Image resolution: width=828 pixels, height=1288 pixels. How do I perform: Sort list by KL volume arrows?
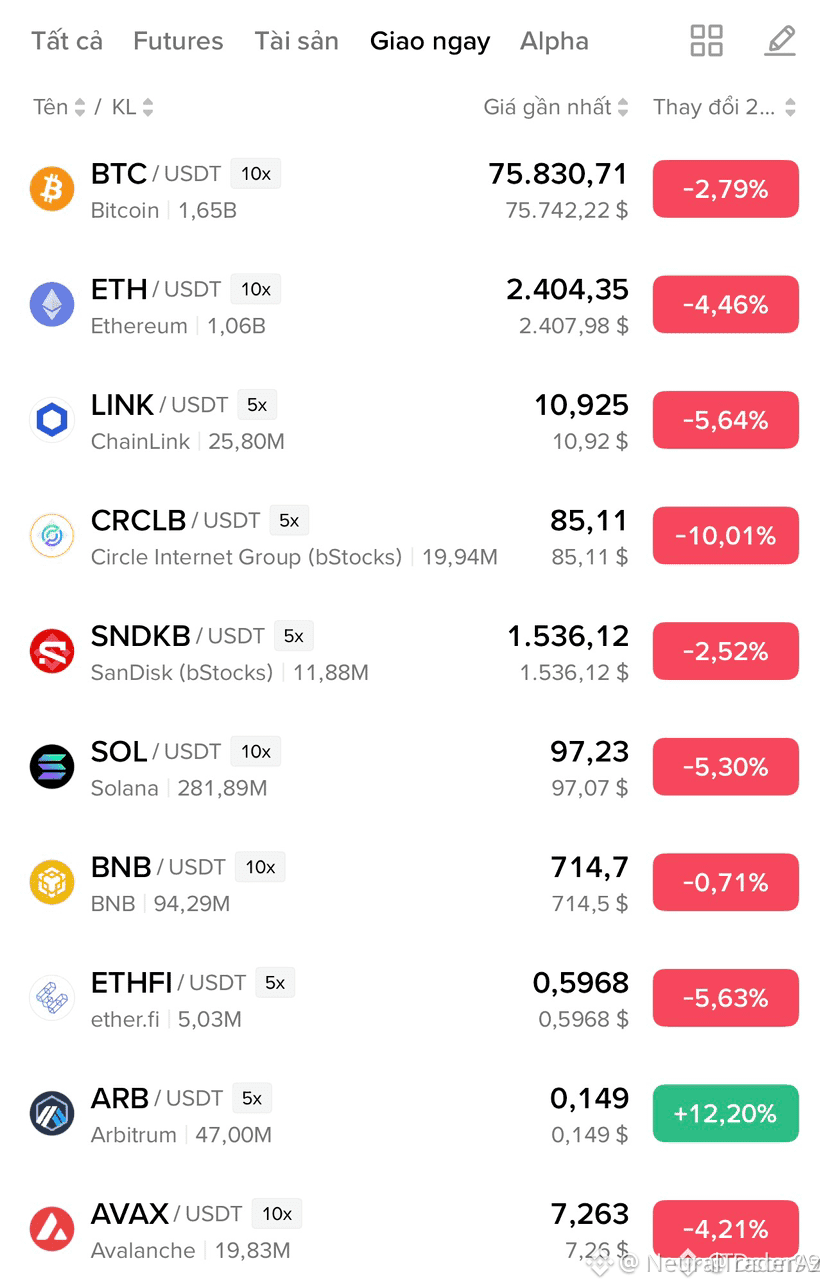(x=132, y=107)
